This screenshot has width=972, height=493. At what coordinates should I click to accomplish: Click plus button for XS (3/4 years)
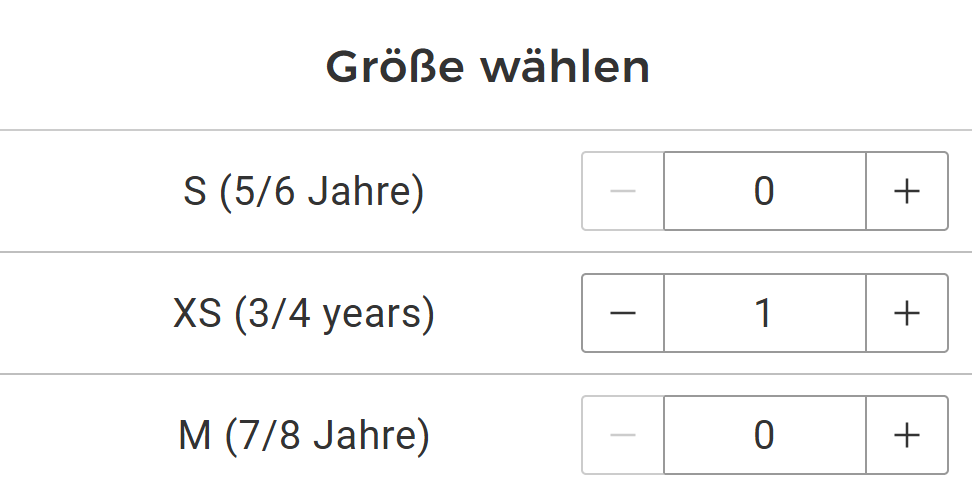click(x=906, y=313)
